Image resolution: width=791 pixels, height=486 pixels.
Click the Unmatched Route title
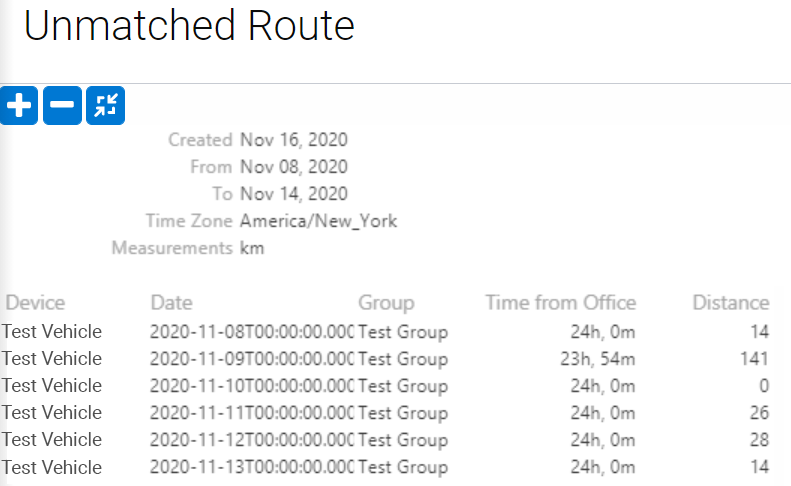click(189, 25)
